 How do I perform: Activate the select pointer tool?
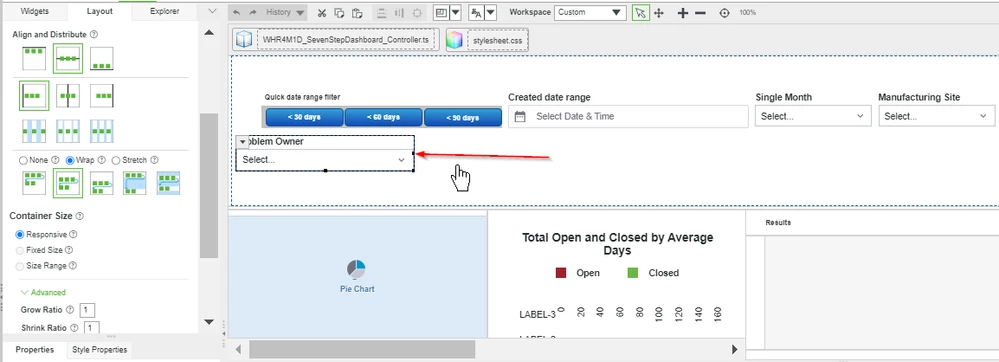(x=641, y=12)
